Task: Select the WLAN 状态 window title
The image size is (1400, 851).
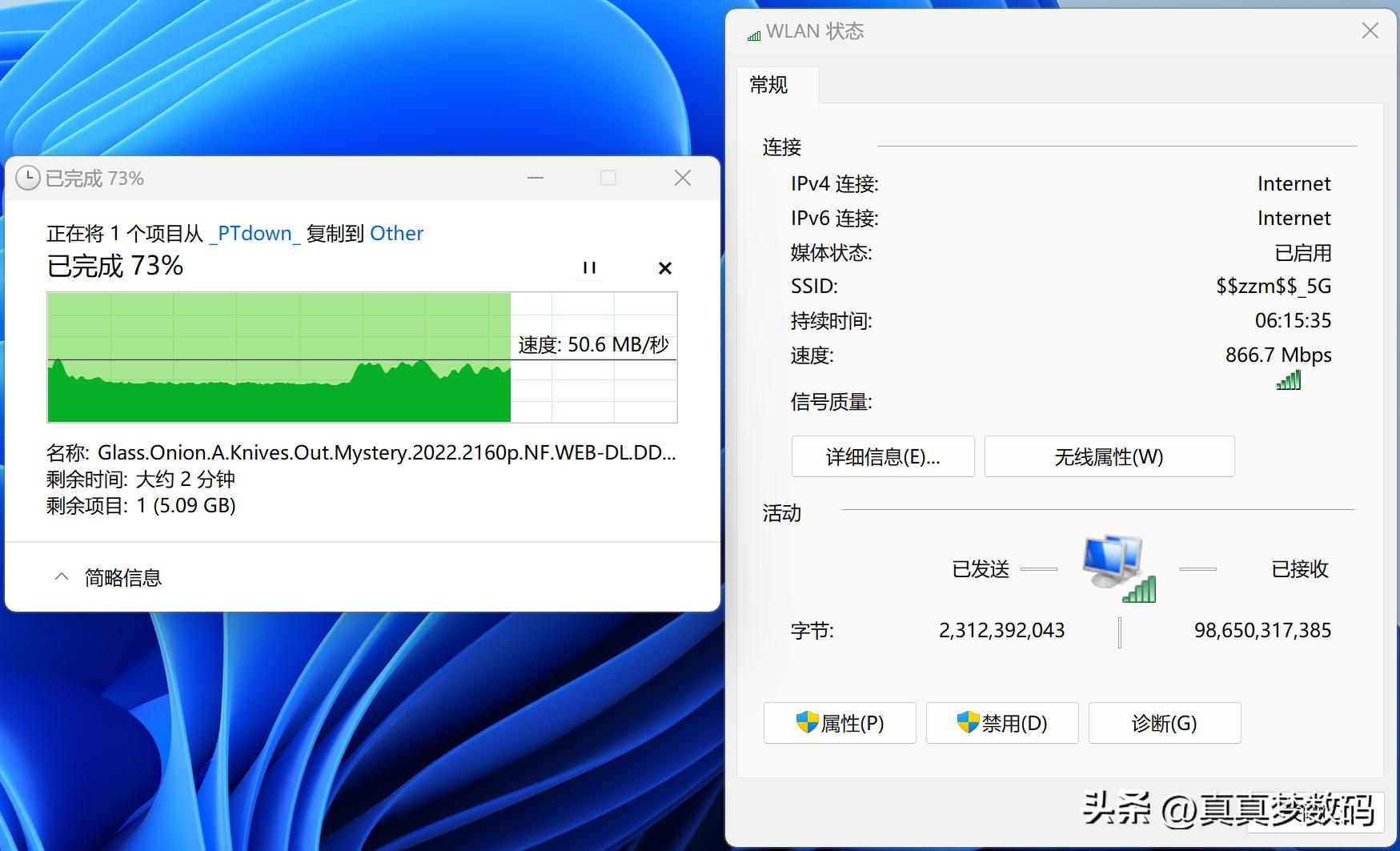Action: click(x=816, y=31)
